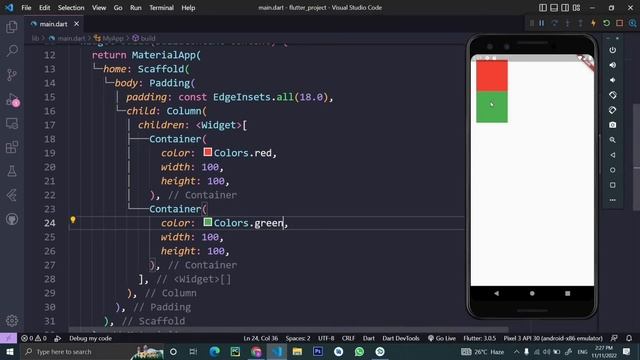Click the emulator power button
The image size is (640, 360).
613,50
